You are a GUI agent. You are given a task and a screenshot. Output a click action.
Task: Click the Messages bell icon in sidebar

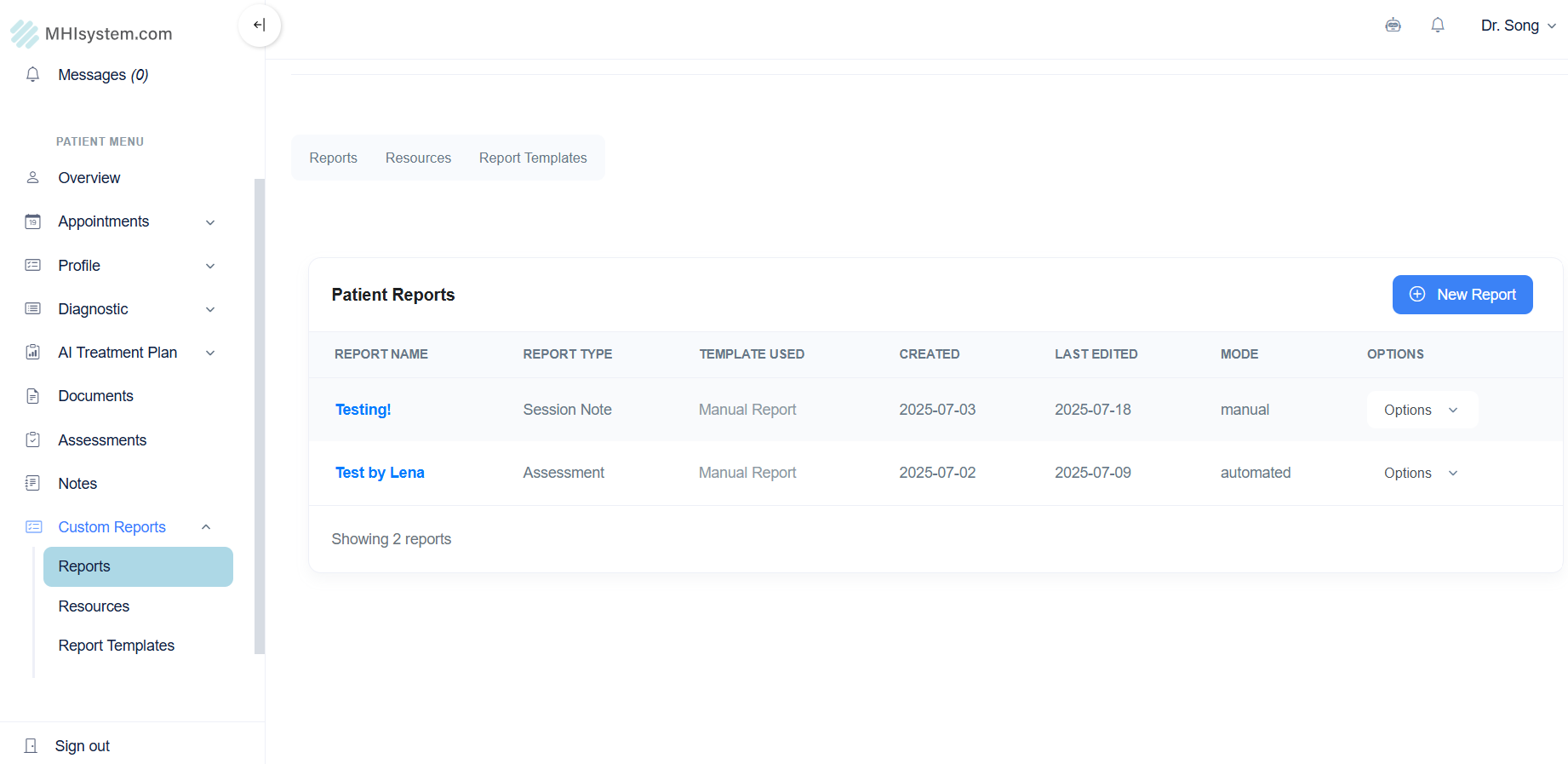(x=33, y=75)
